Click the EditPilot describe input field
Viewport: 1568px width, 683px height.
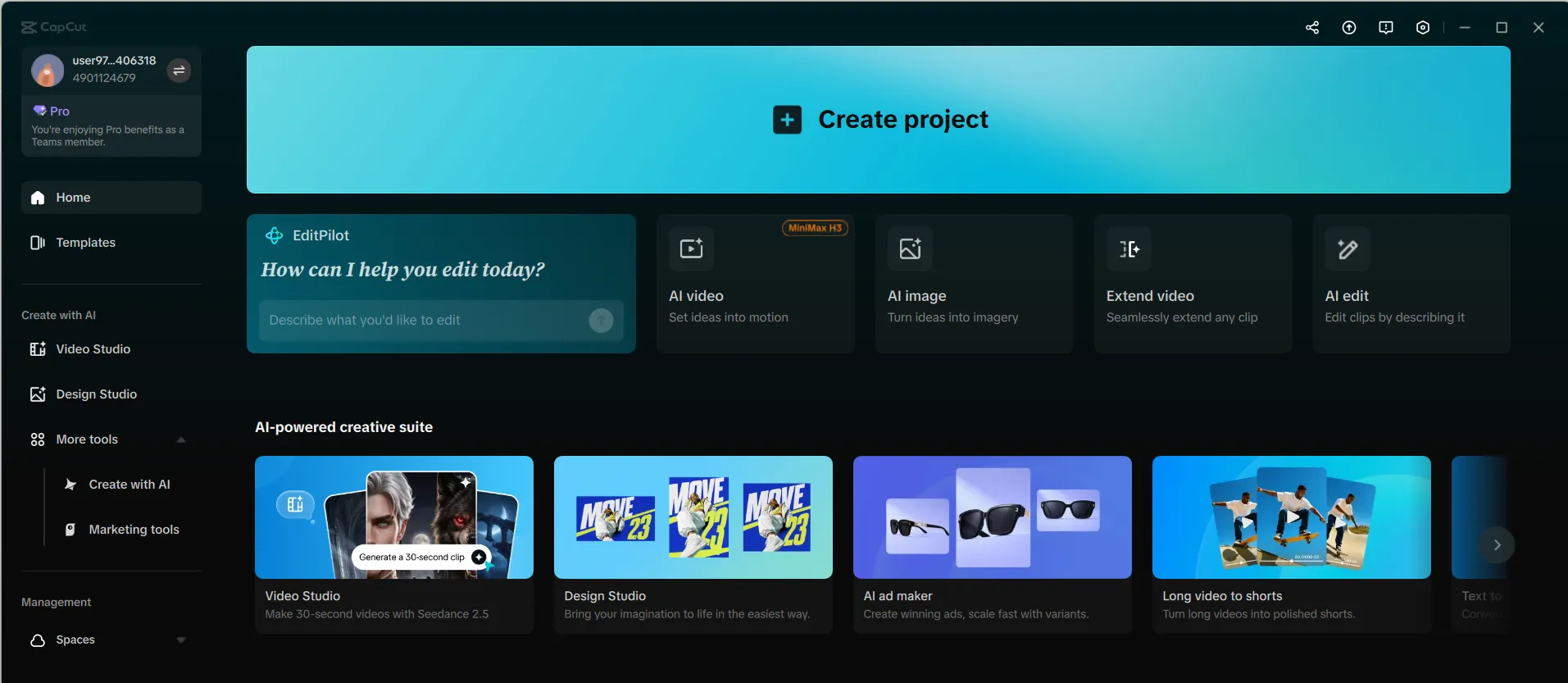(441, 321)
